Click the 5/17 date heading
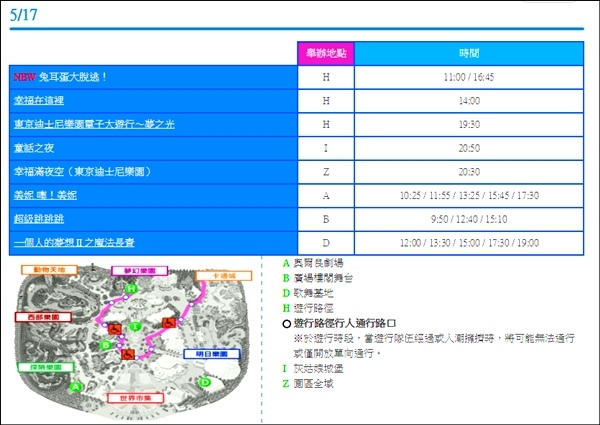The width and height of the screenshot is (600, 425). (23, 15)
